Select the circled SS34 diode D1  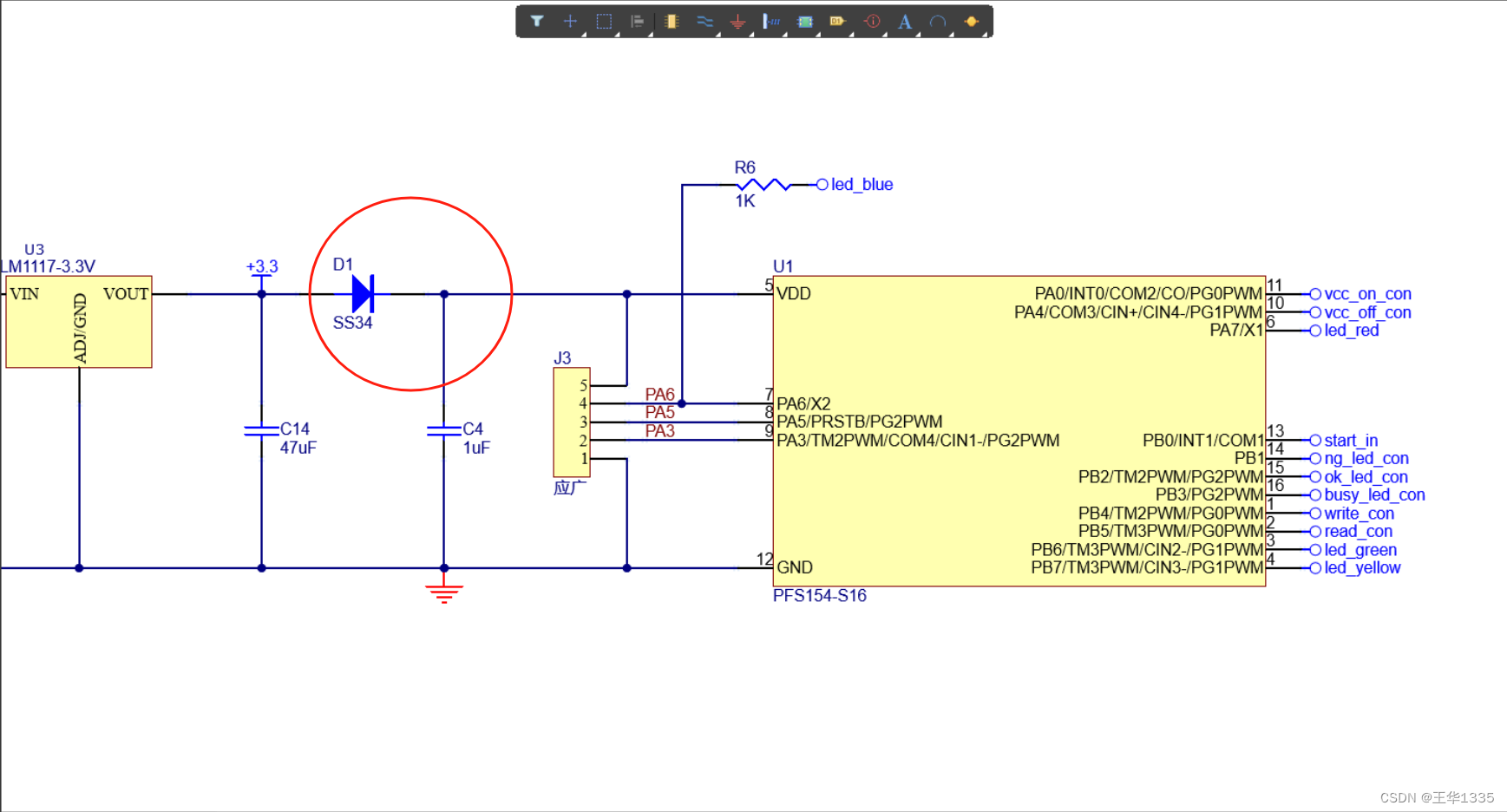pyautogui.click(x=362, y=294)
